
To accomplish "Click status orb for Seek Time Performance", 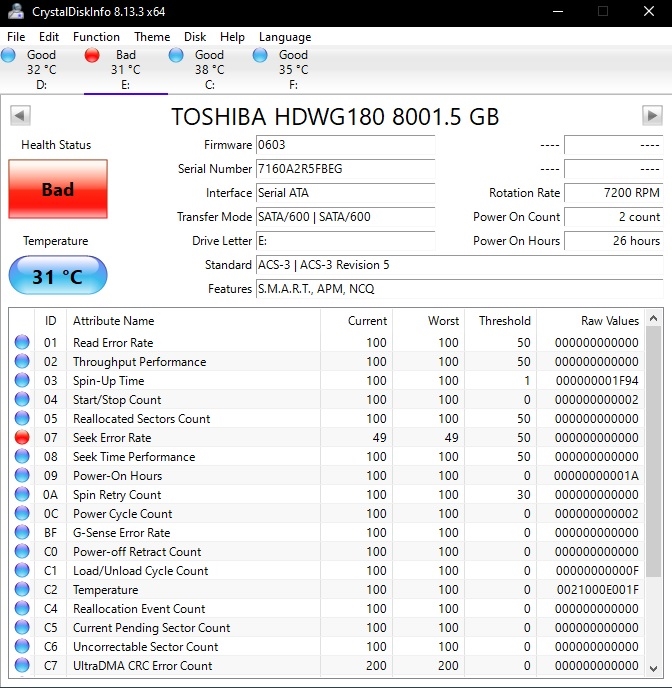I will [22, 456].
